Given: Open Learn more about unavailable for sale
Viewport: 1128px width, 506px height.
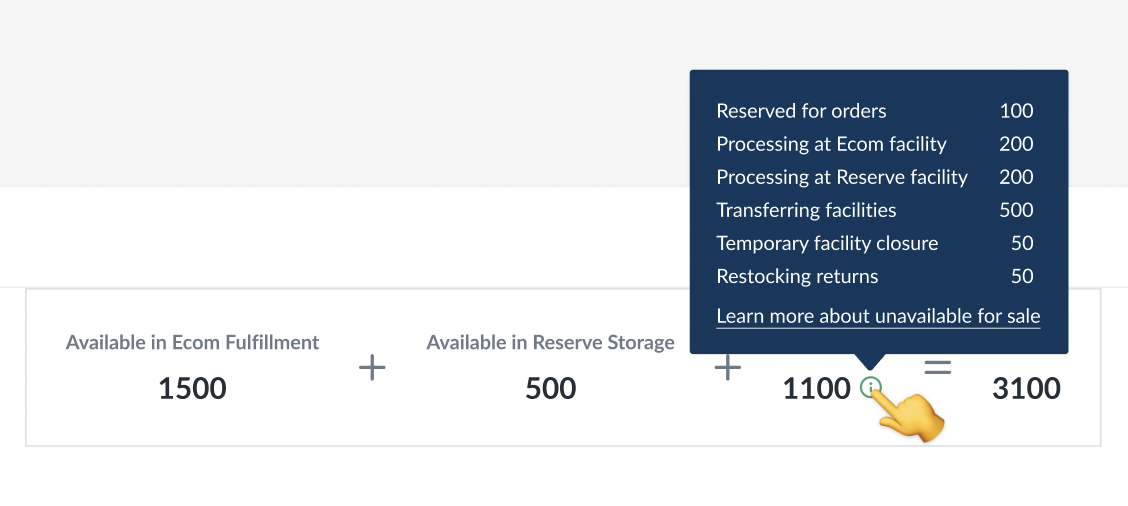Looking at the screenshot, I should tap(878, 316).
